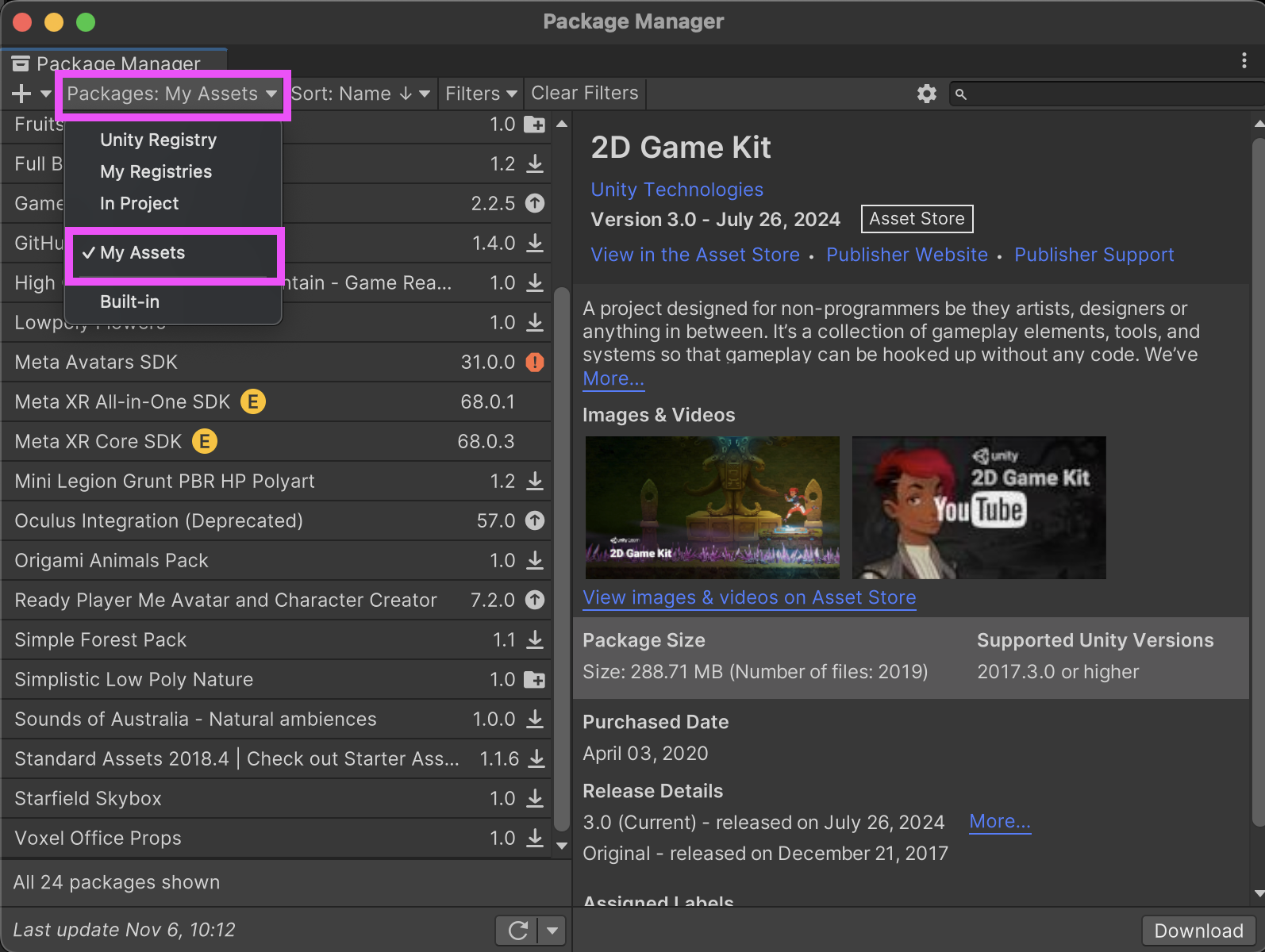Click the refresh package list icon

pos(517,931)
